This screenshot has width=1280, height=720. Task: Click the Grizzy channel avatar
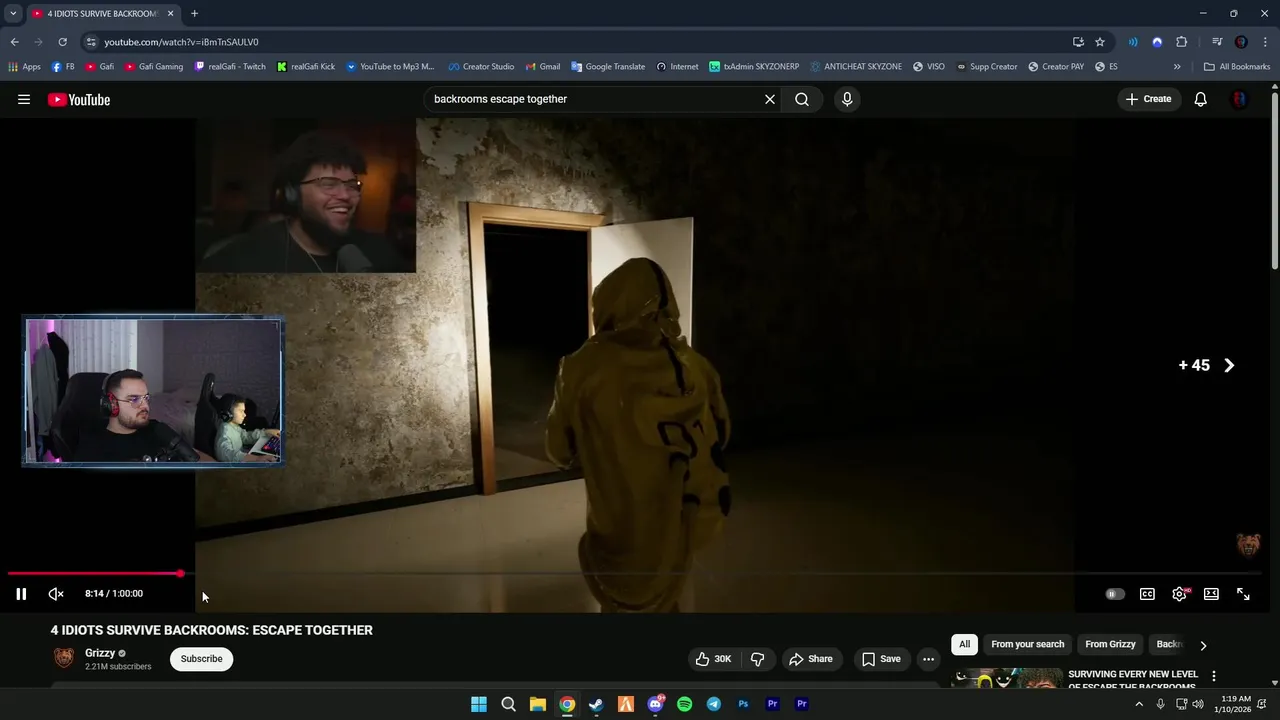click(x=63, y=658)
